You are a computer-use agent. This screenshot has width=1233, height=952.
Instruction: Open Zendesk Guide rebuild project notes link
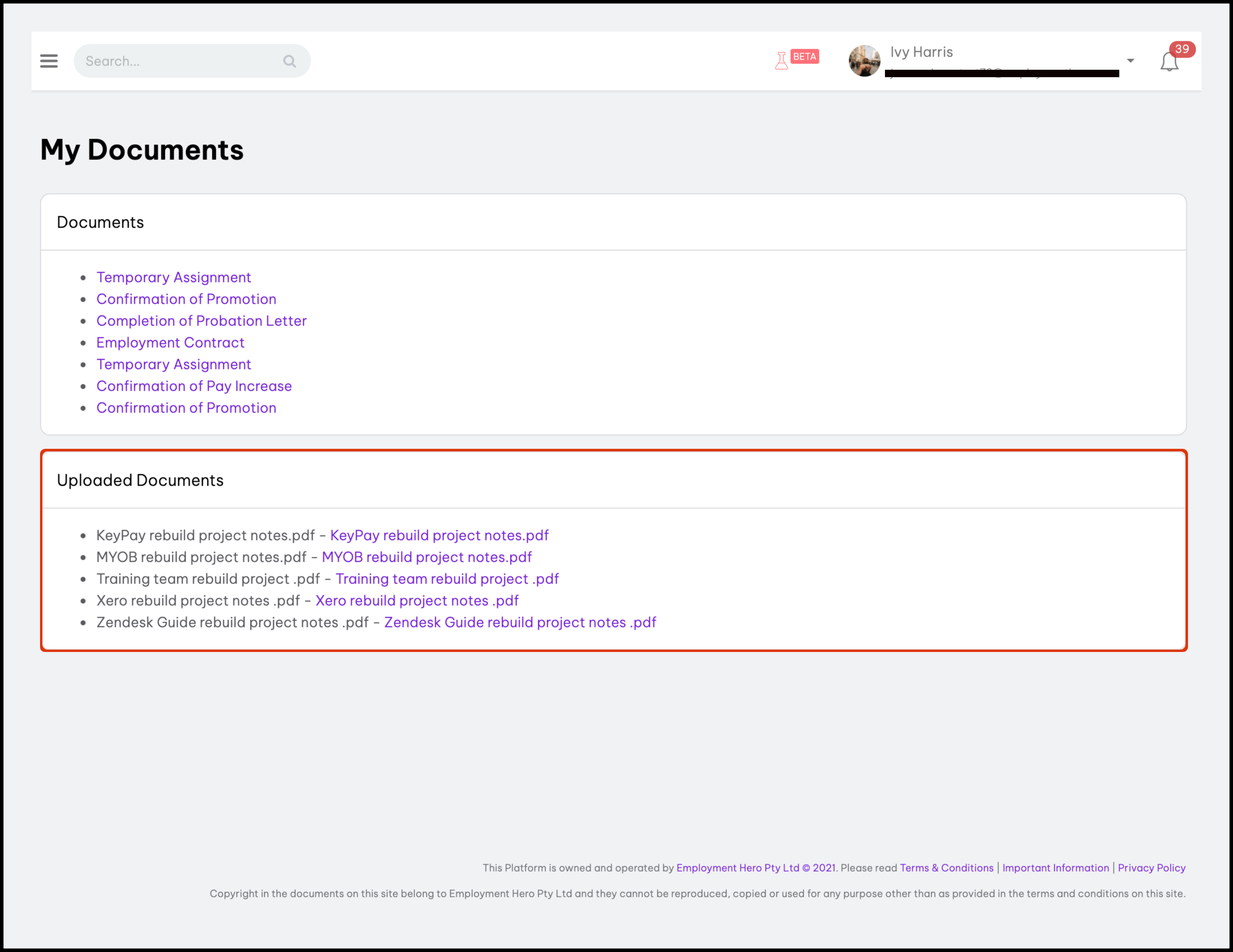pyautogui.click(x=520, y=622)
